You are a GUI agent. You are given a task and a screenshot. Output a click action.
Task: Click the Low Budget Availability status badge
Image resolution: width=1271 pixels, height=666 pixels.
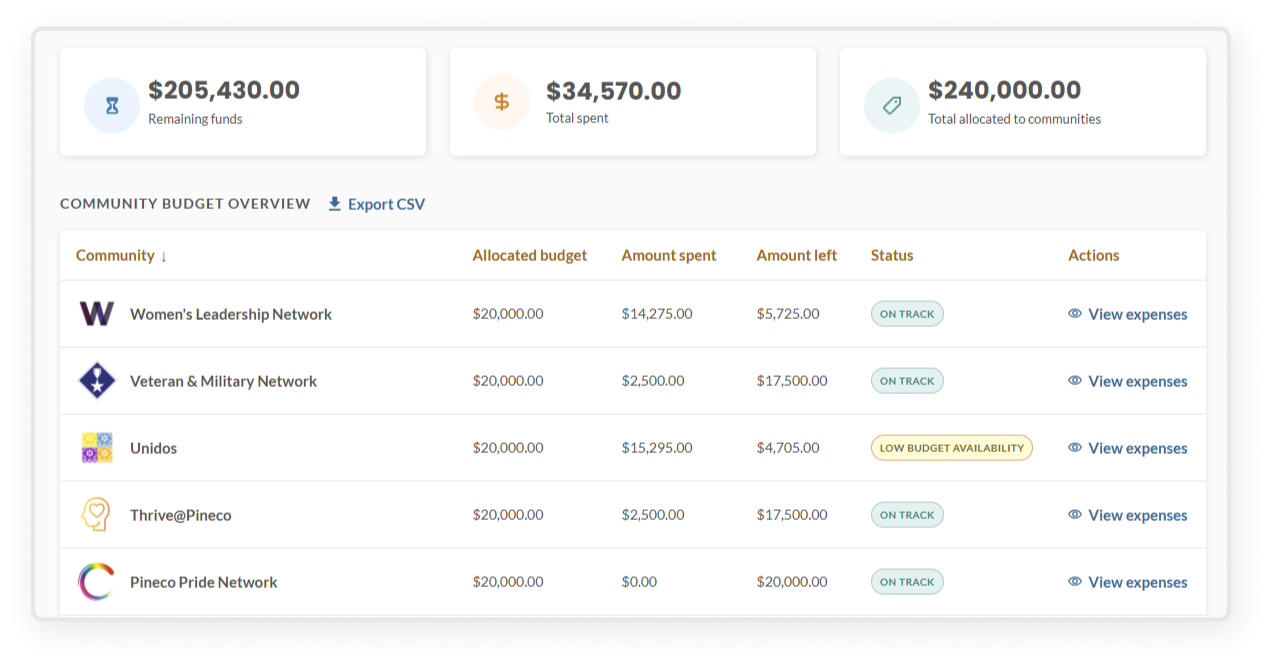point(952,448)
